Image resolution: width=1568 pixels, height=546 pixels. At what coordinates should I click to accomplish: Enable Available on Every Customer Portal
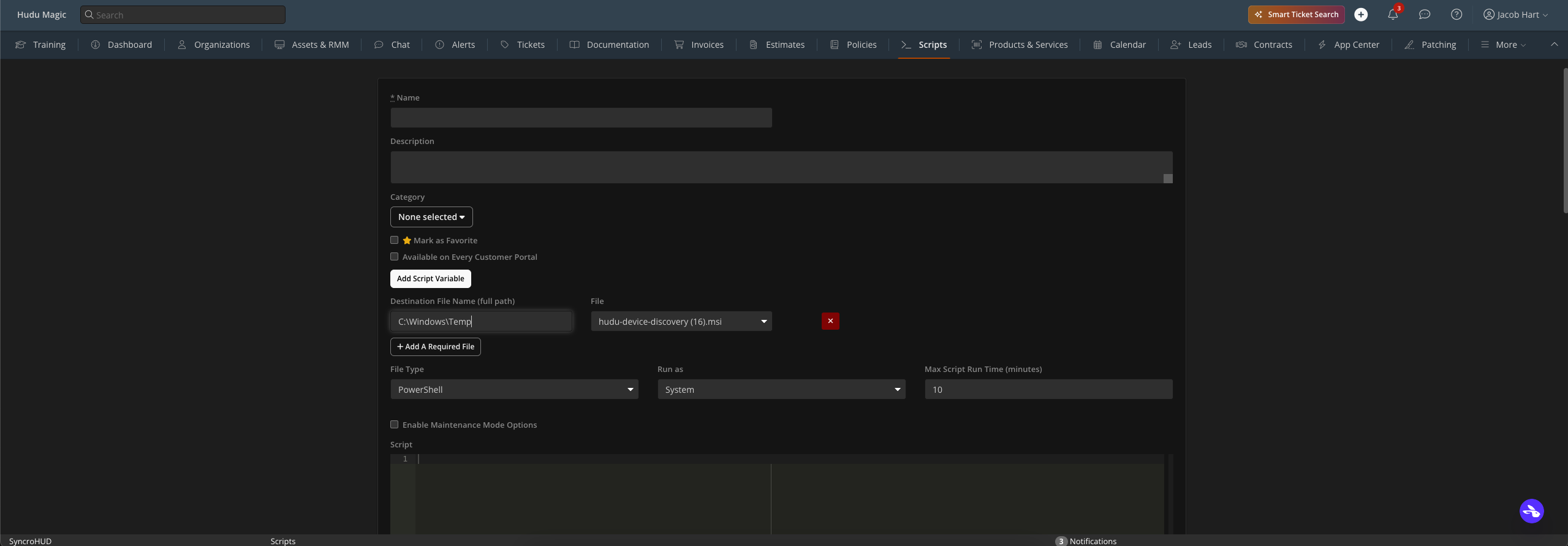click(395, 257)
